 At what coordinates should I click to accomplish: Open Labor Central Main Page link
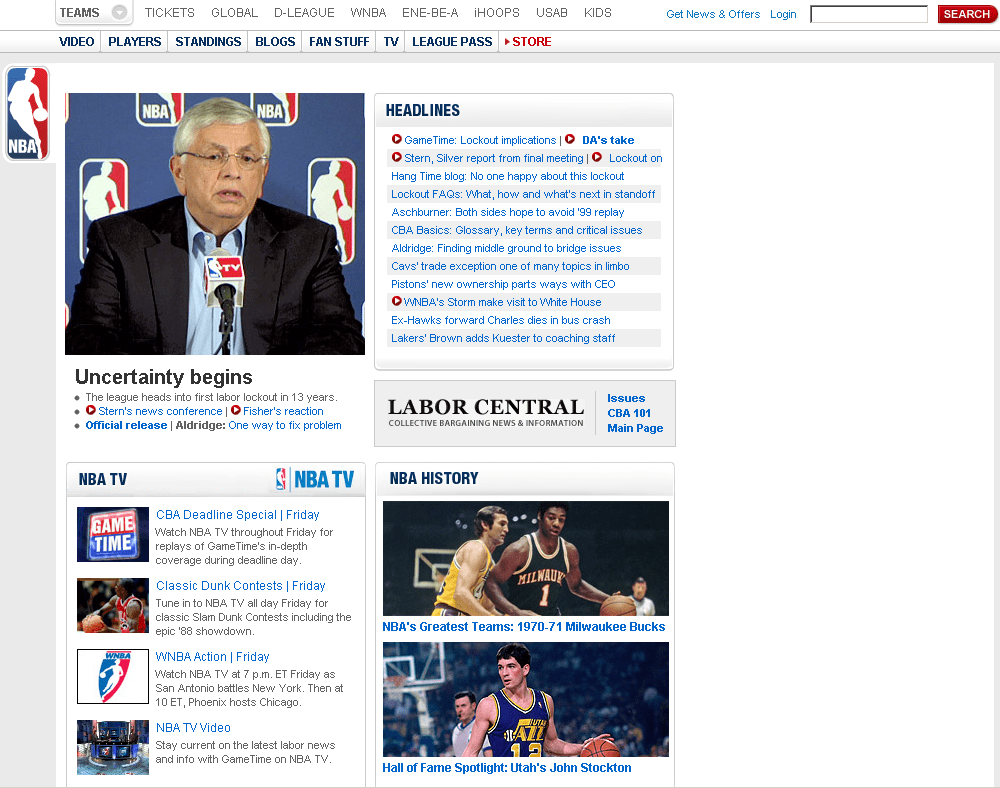click(x=635, y=428)
